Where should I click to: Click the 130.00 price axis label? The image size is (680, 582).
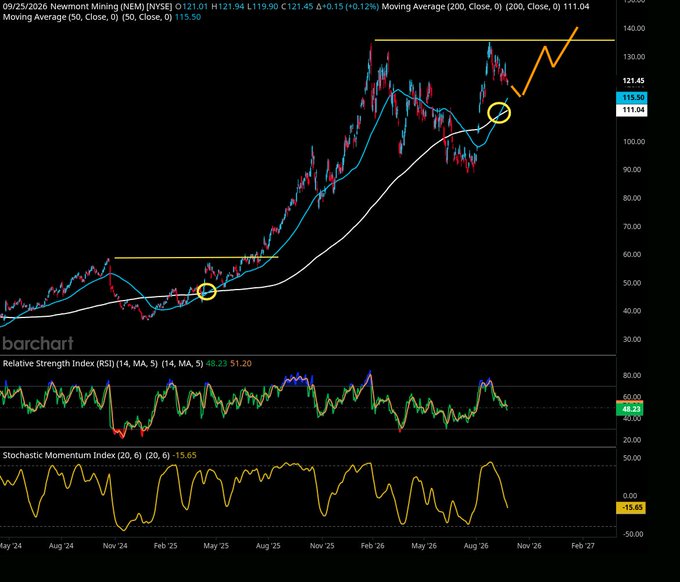pyautogui.click(x=634, y=57)
